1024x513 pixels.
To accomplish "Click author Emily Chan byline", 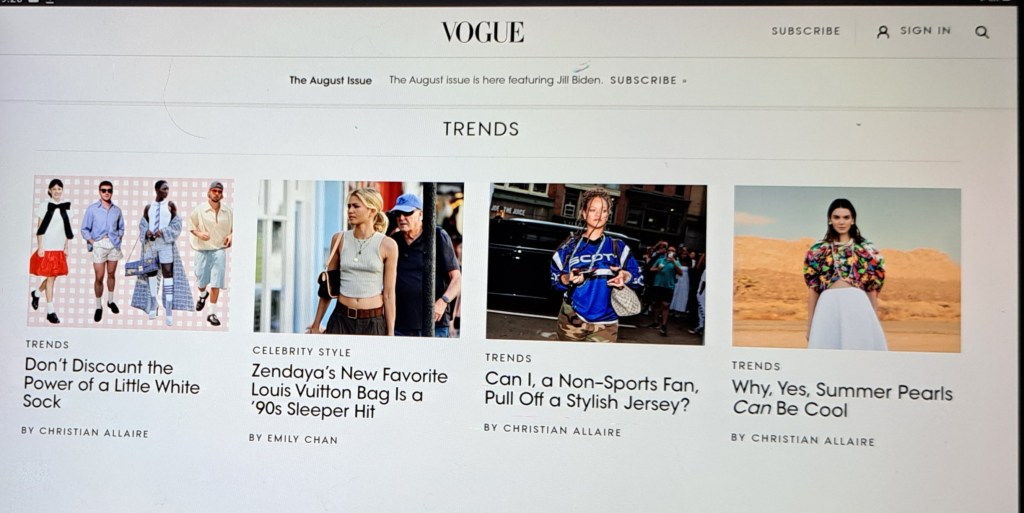I will (x=293, y=439).
